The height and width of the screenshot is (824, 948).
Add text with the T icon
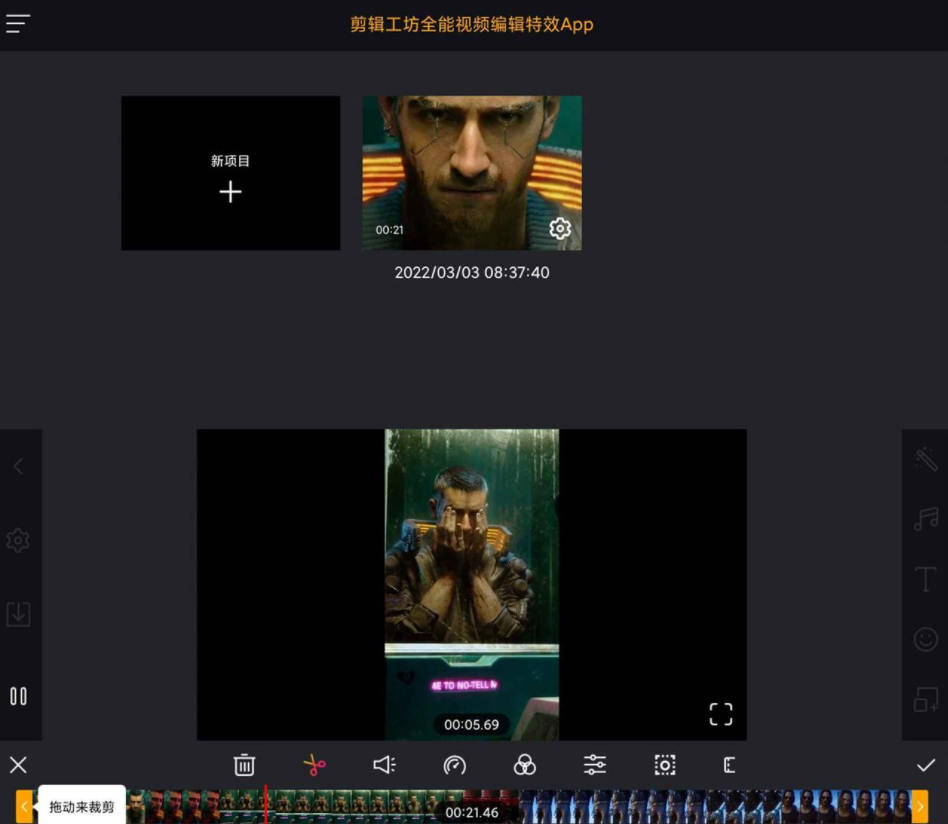[926, 579]
